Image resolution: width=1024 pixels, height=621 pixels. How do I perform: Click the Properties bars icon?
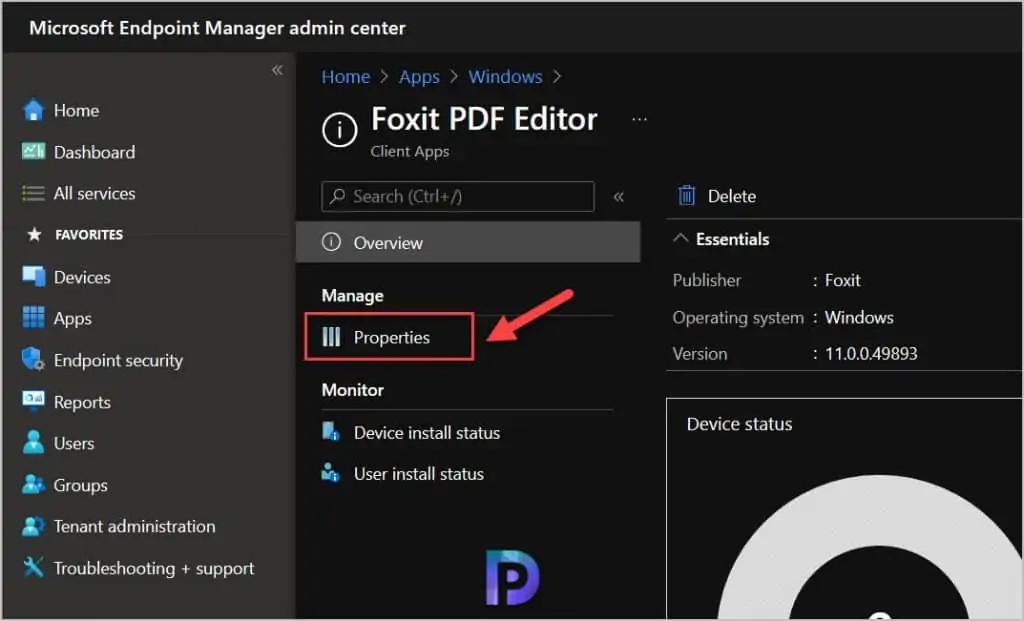pyautogui.click(x=331, y=337)
